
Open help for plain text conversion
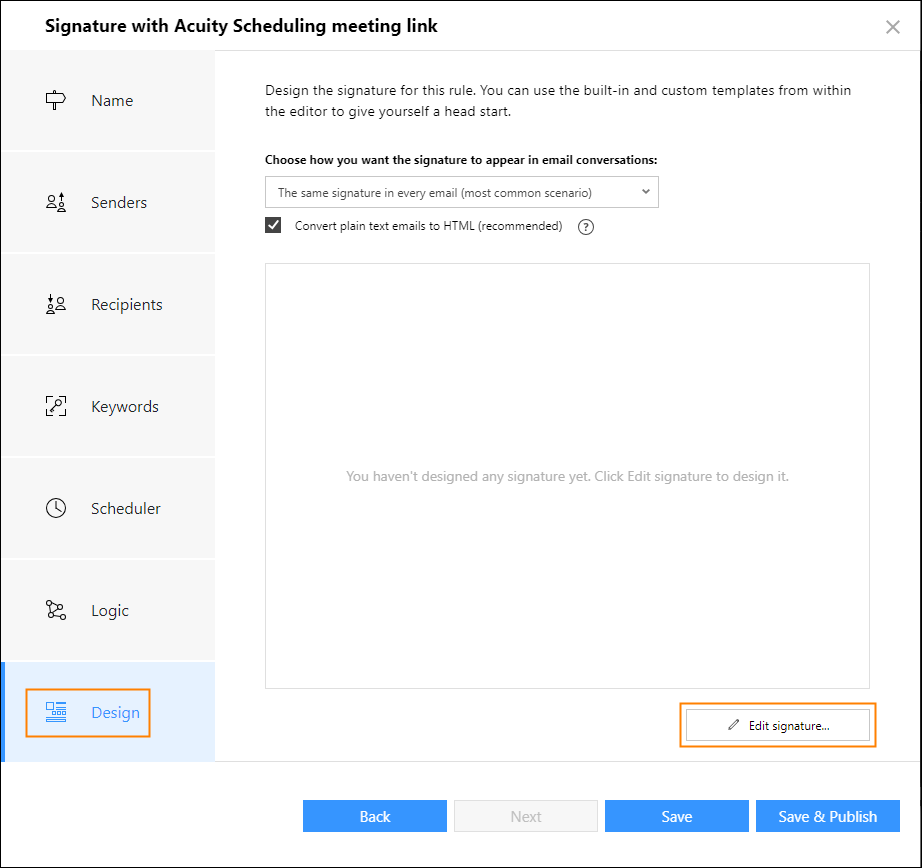pyautogui.click(x=586, y=227)
